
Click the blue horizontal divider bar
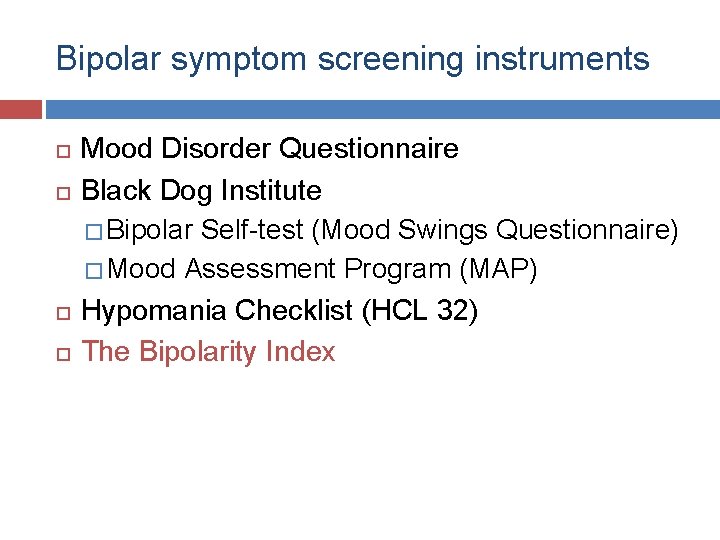coord(383,109)
